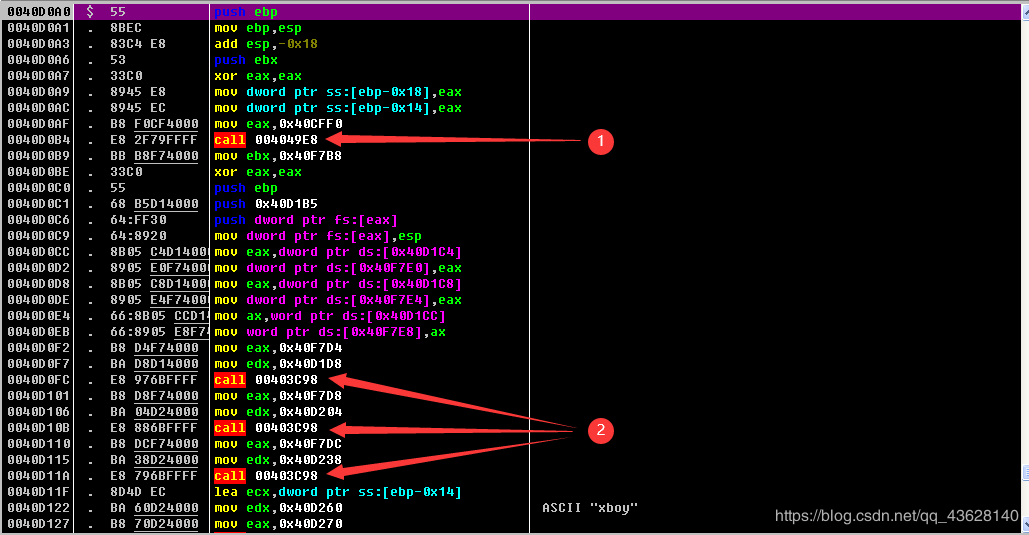Select the address cell 0040D122

(39, 508)
